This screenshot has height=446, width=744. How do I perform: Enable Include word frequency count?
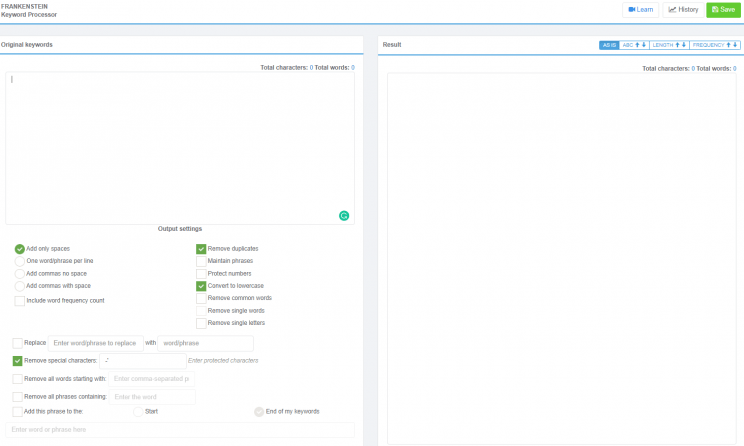coord(19,301)
